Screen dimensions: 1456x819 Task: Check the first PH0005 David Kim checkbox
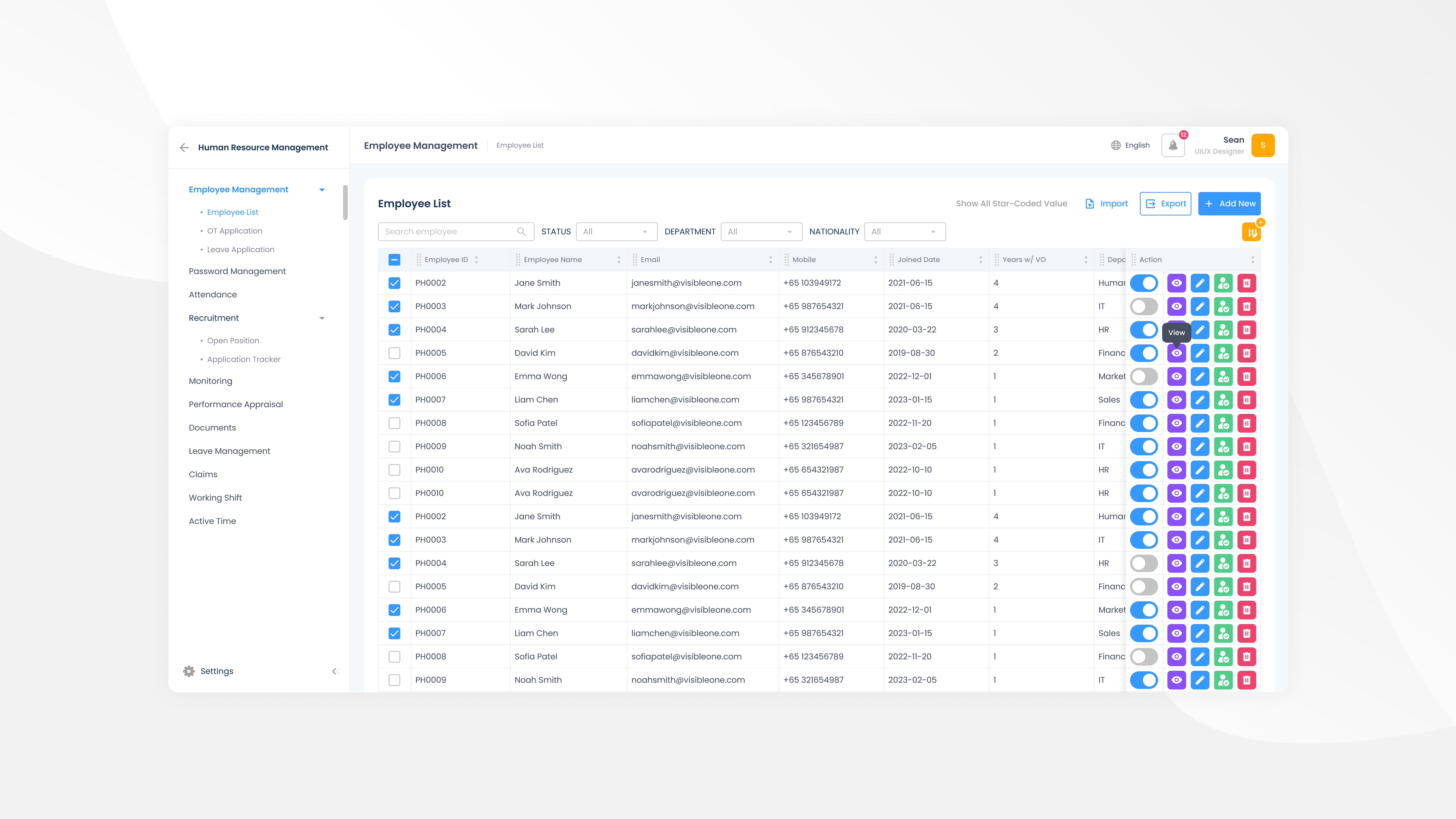pyautogui.click(x=395, y=353)
